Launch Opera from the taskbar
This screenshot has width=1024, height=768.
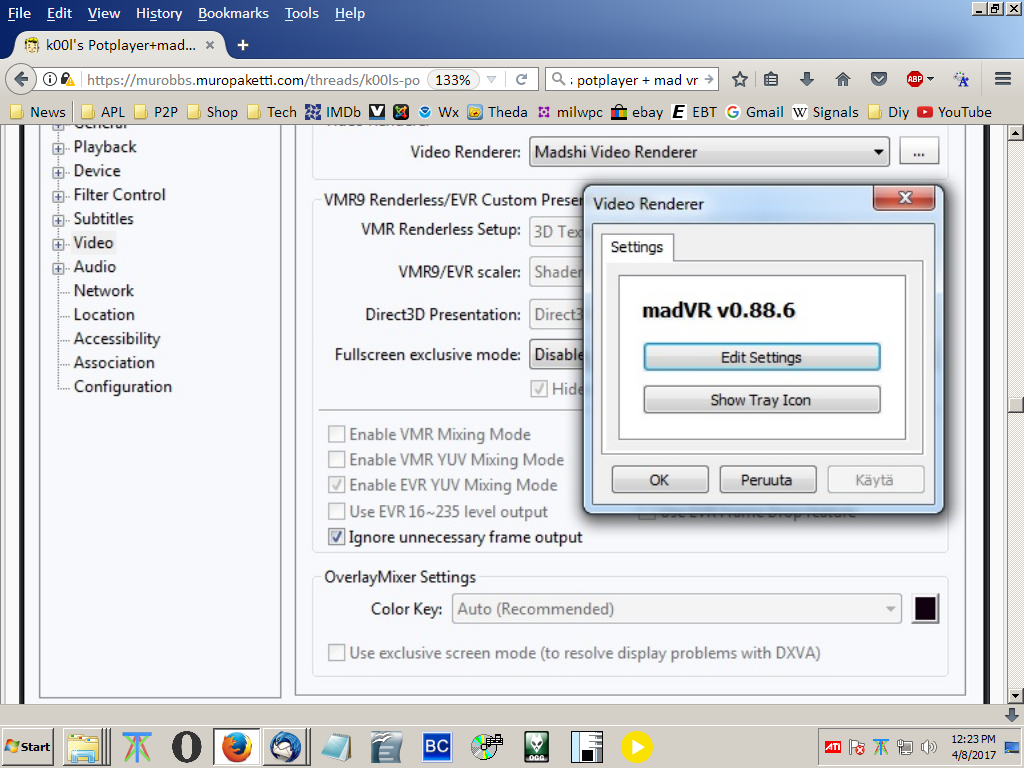(186, 746)
